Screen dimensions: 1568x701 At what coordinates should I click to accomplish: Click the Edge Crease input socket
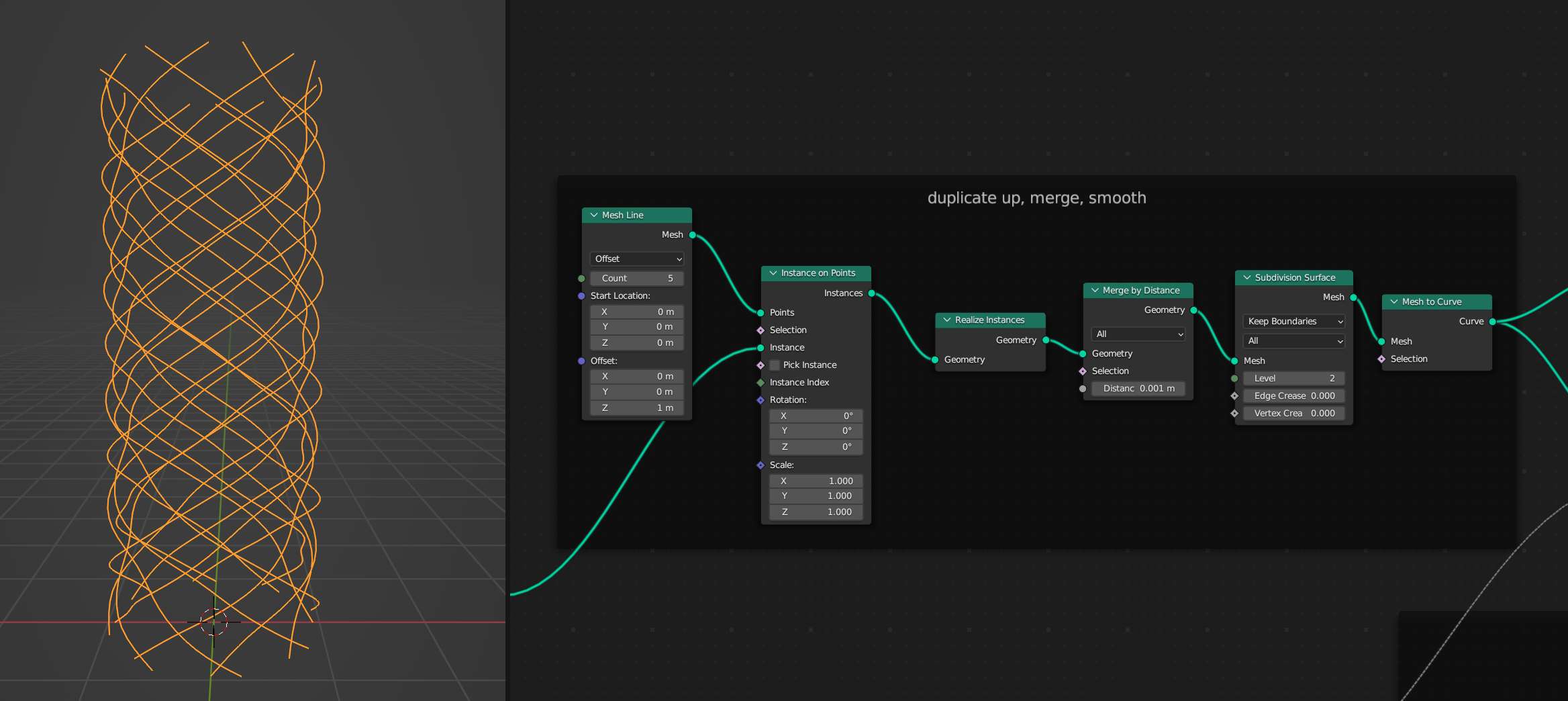(x=1234, y=396)
